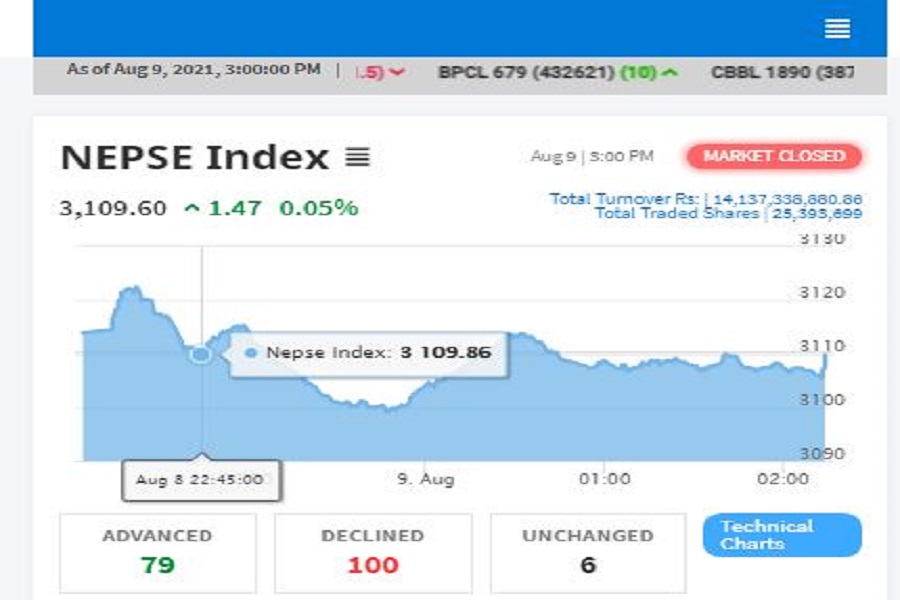
Task: Click the Nepse Index 3 109.86 tooltip
Action: 368,353
